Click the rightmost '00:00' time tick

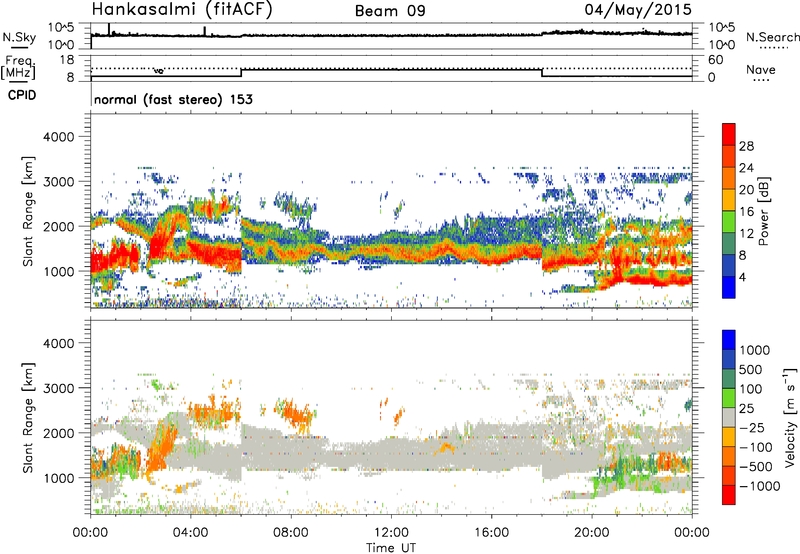click(692, 533)
